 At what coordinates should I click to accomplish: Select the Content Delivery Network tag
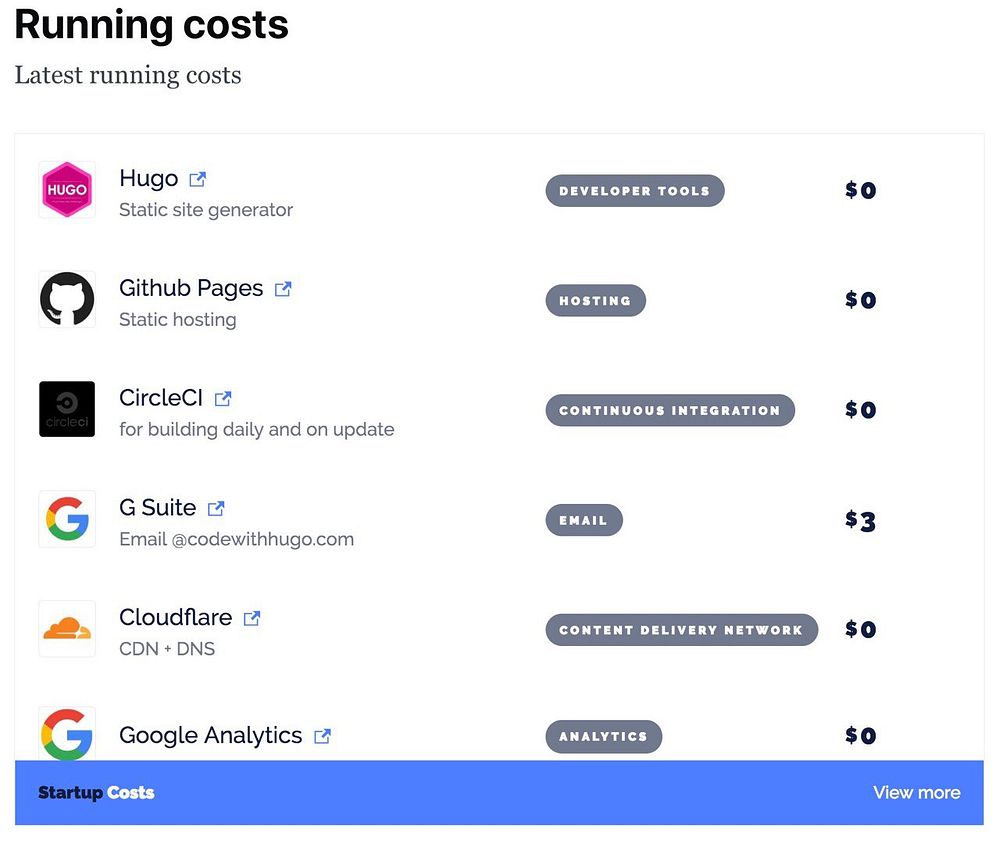tap(681, 630)
